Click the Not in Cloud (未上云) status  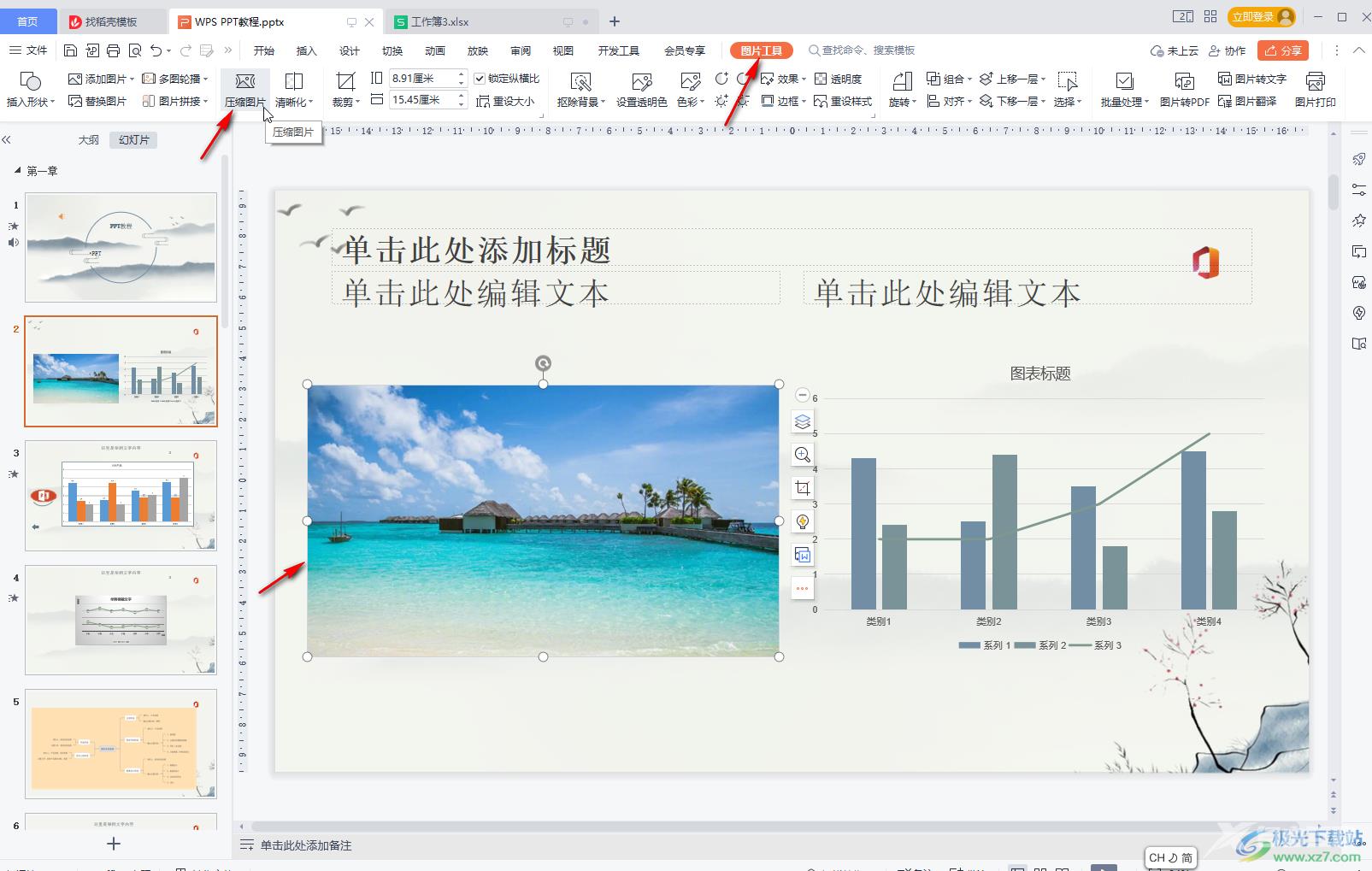point(1175,50)
